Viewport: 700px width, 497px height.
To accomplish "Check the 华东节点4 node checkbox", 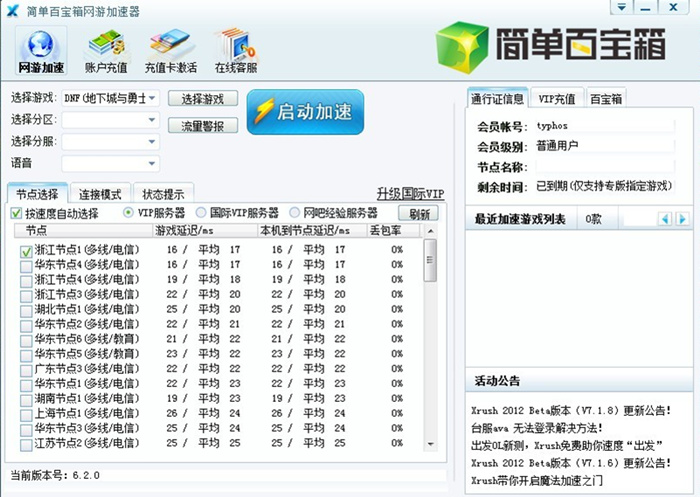I will click(x=26, y=266).
